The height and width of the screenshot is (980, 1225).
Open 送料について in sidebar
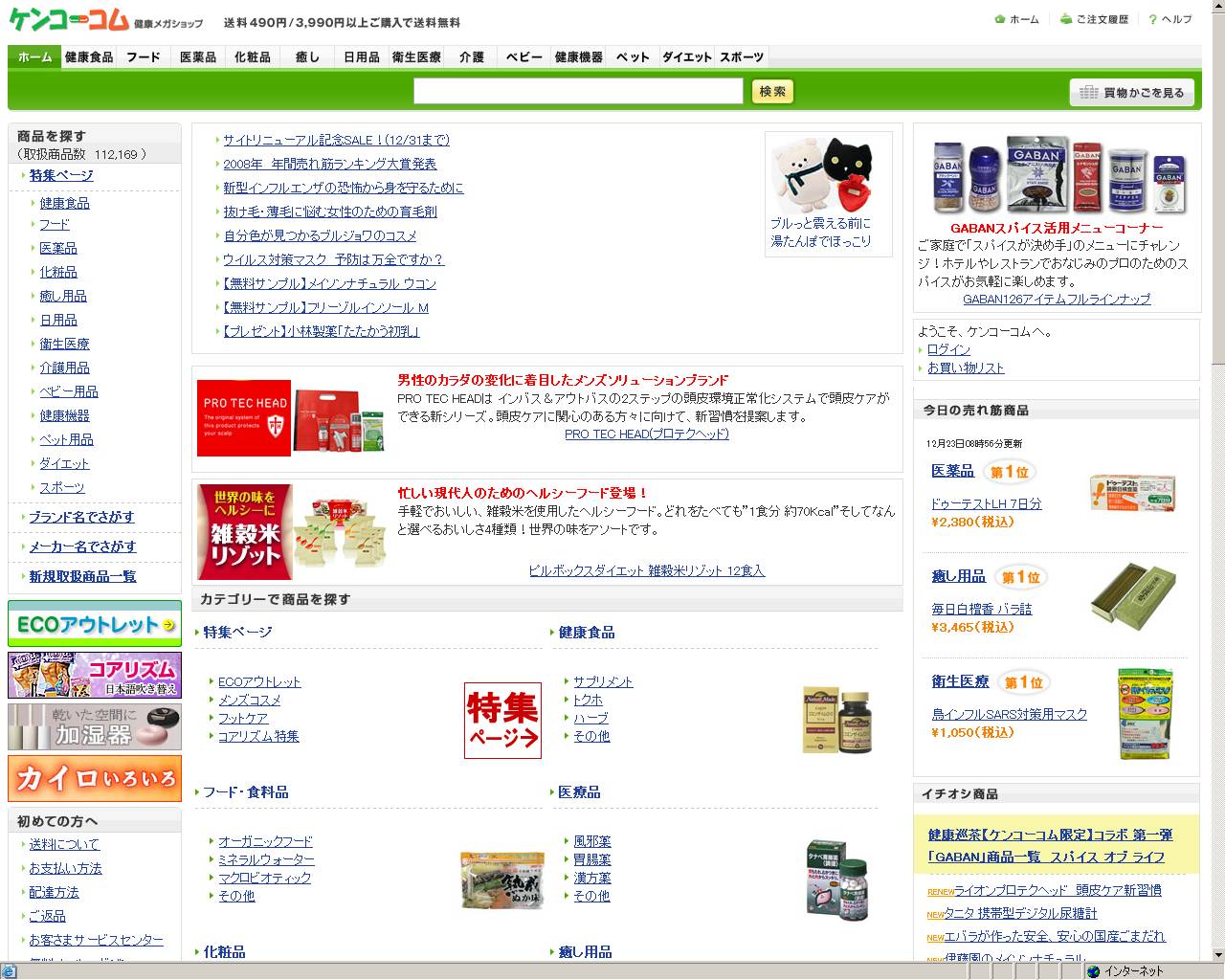(x=64, y=844)
